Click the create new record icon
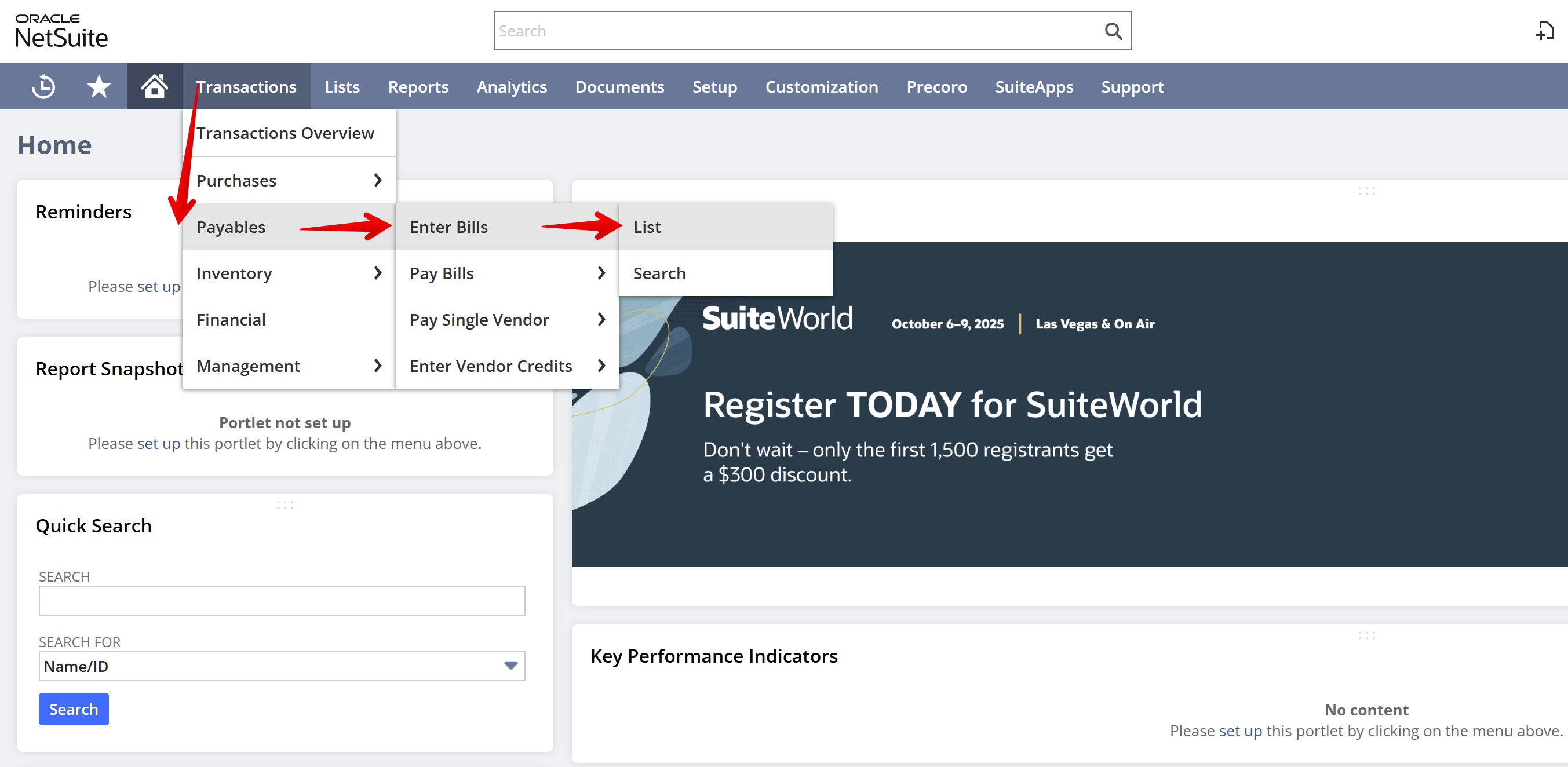This screenshot has width=1568, height=767. [x=1544, y=31]
